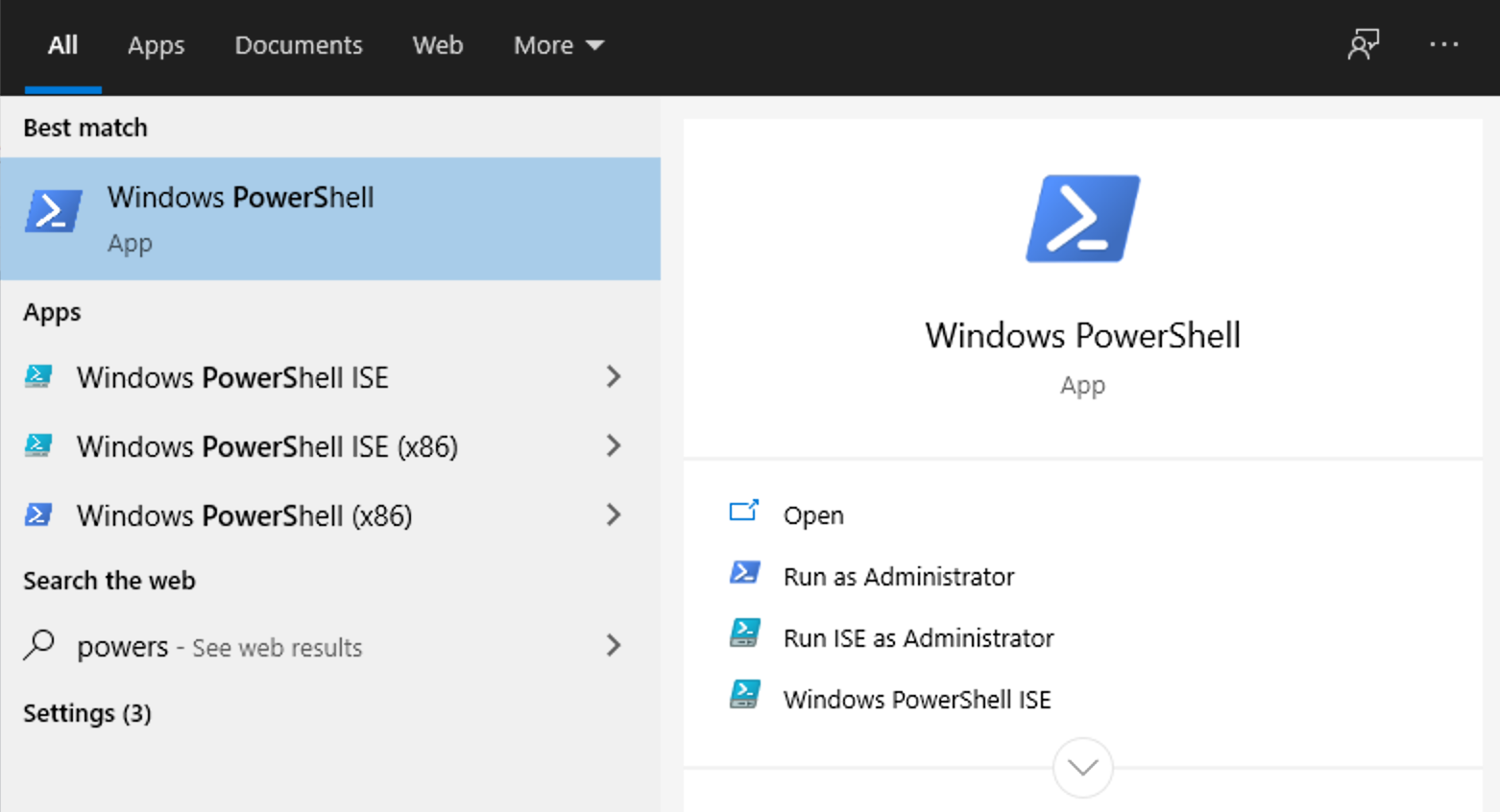Choose Open in the preview pane

point(813,515)
